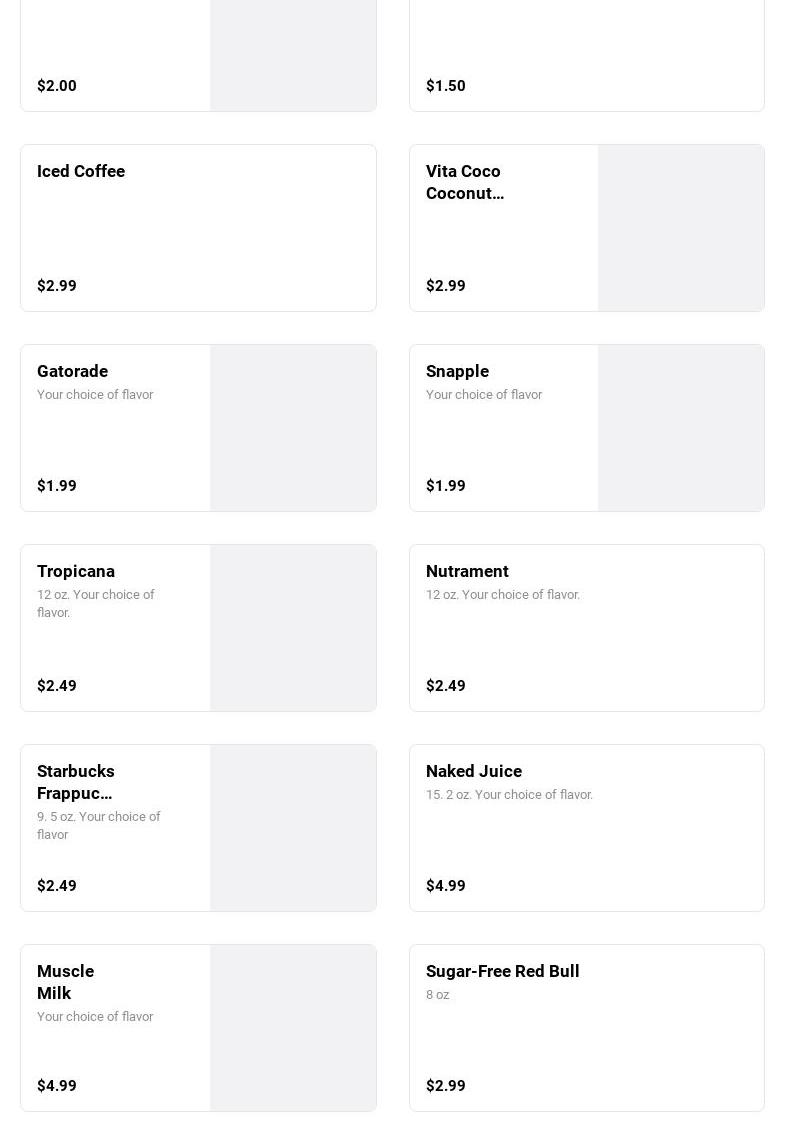The width and height of the screenshot is (785, 1125).
Task: Choose the Snapple item title
Action: tap(457, 371)
